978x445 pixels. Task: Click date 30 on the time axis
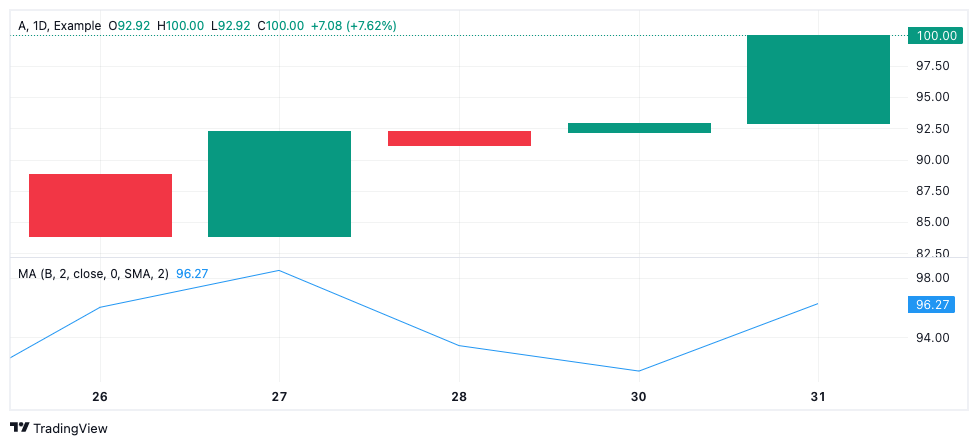pos(639,397)
